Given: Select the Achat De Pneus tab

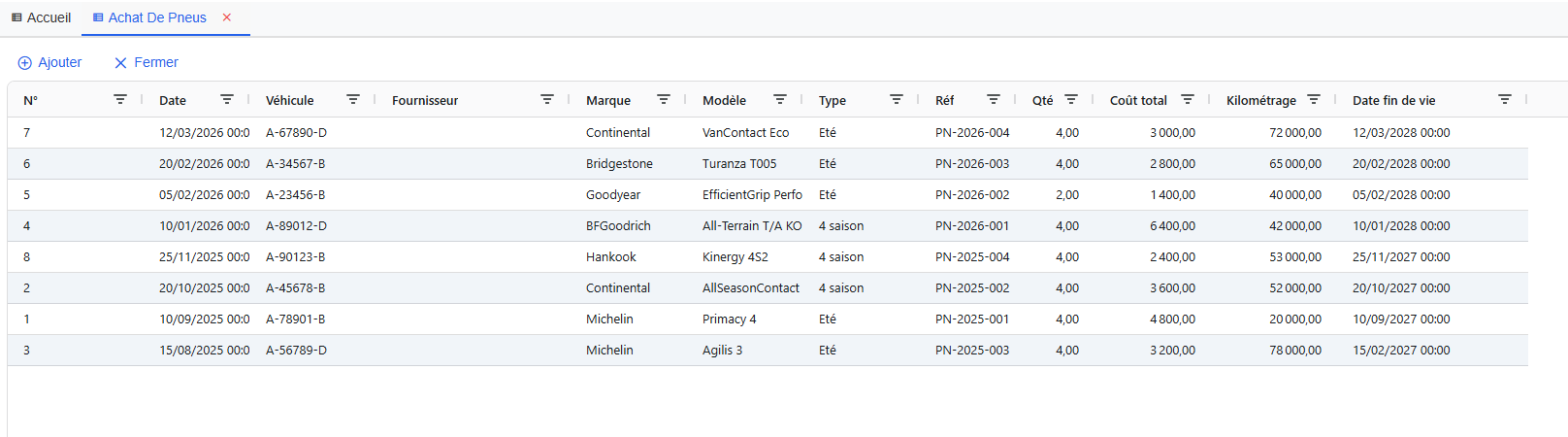Looking at the screenshot, I should [156, 17].
